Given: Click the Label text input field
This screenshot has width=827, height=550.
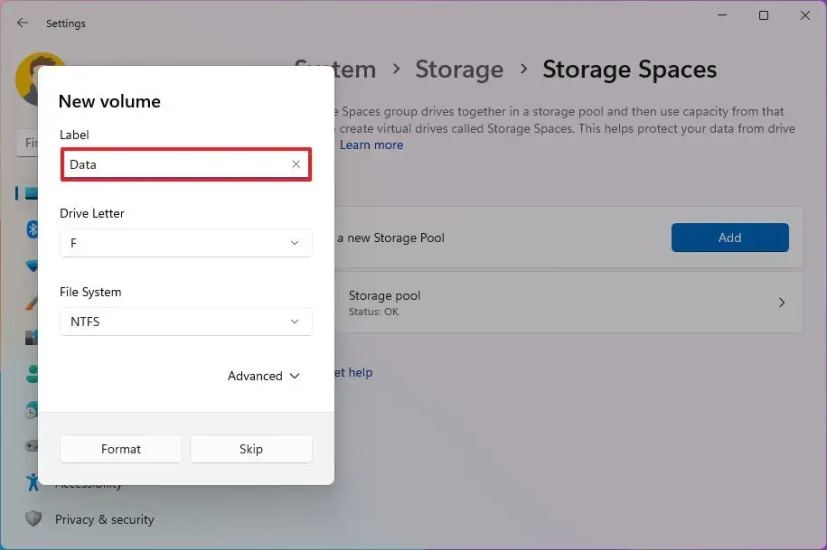Looking at the screenshot, I should pos(175,164).
